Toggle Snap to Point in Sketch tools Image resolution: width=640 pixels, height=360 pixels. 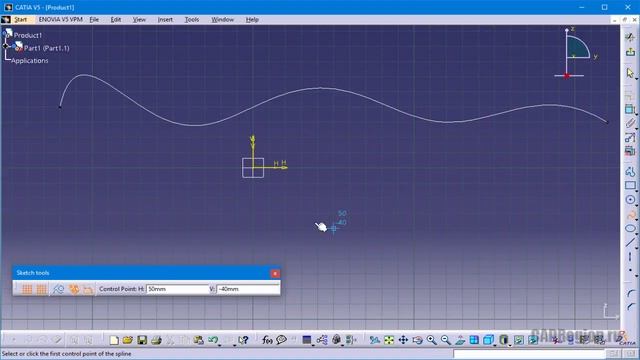coord(42,289)
